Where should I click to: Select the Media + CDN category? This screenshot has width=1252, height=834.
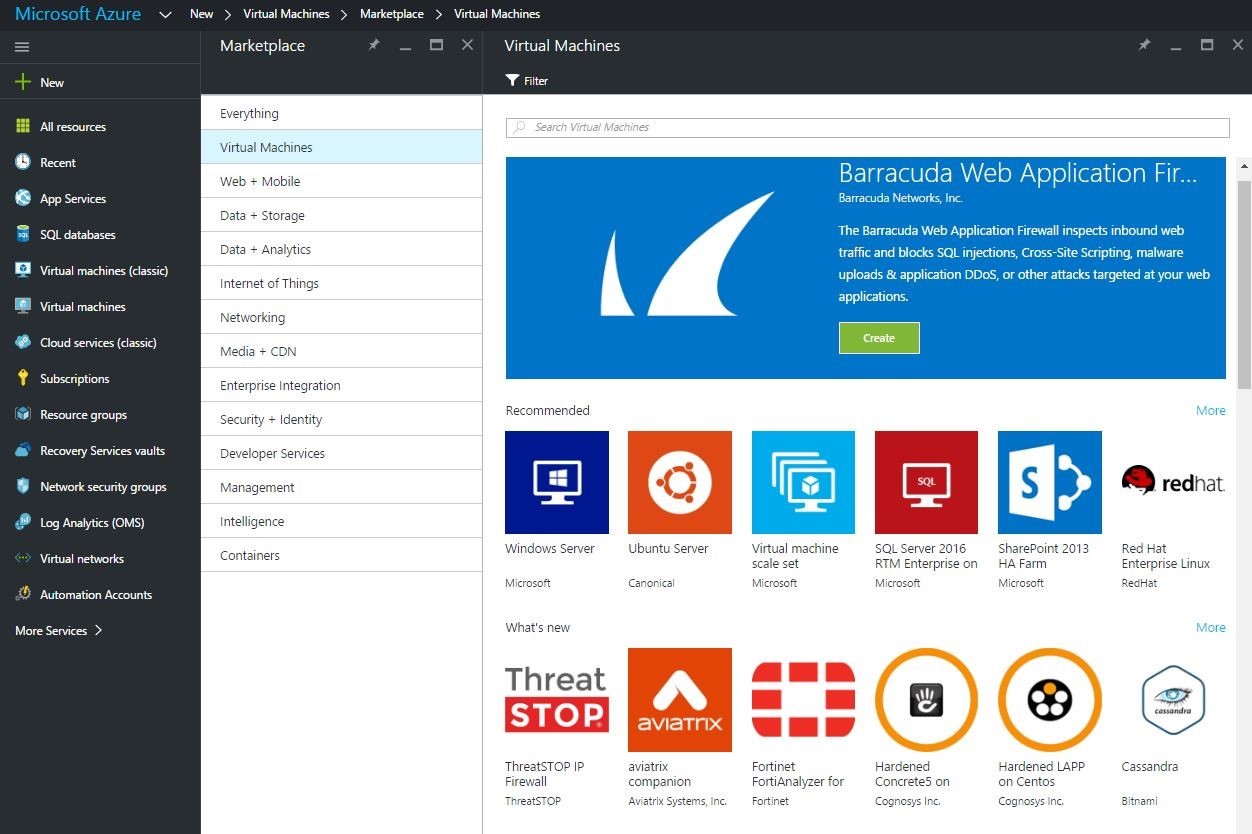pos(341,351)
